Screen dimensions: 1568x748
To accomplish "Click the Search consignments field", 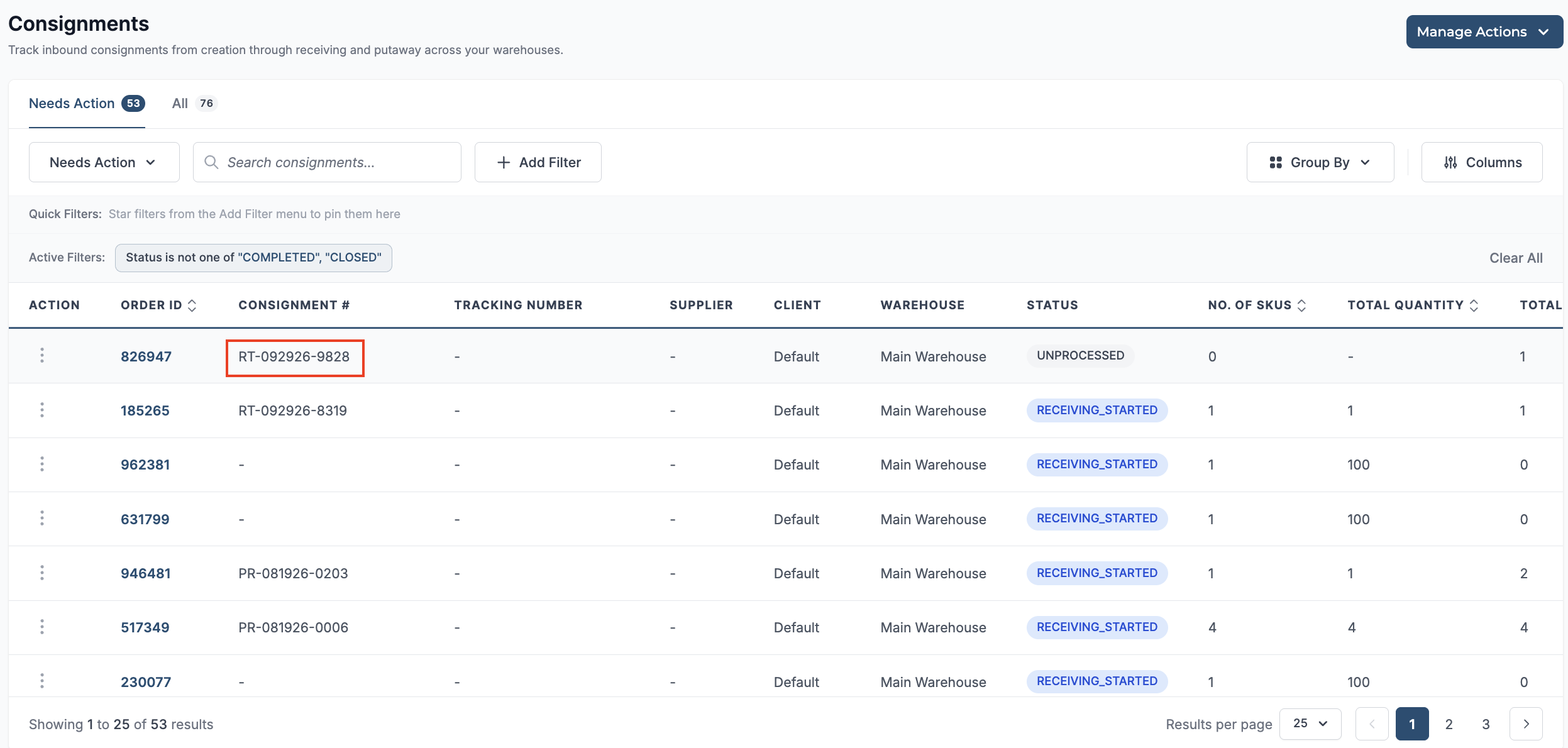I will pyautogui.click(x=327, y=162).
